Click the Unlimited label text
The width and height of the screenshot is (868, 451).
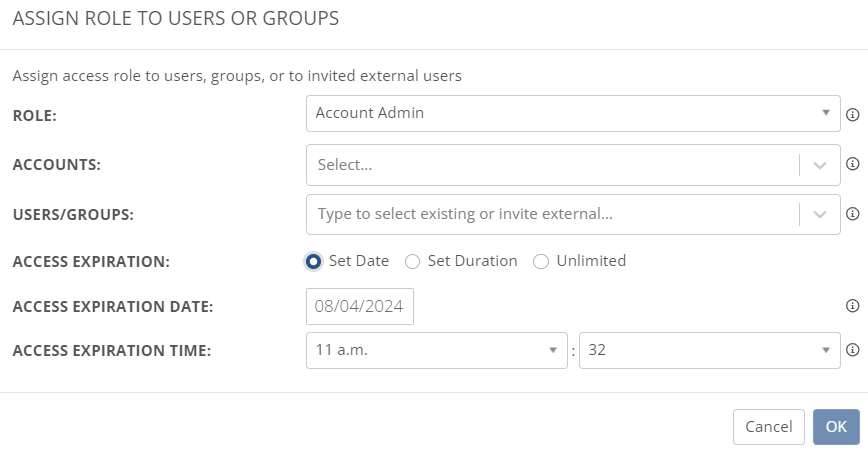pos(591,261)
